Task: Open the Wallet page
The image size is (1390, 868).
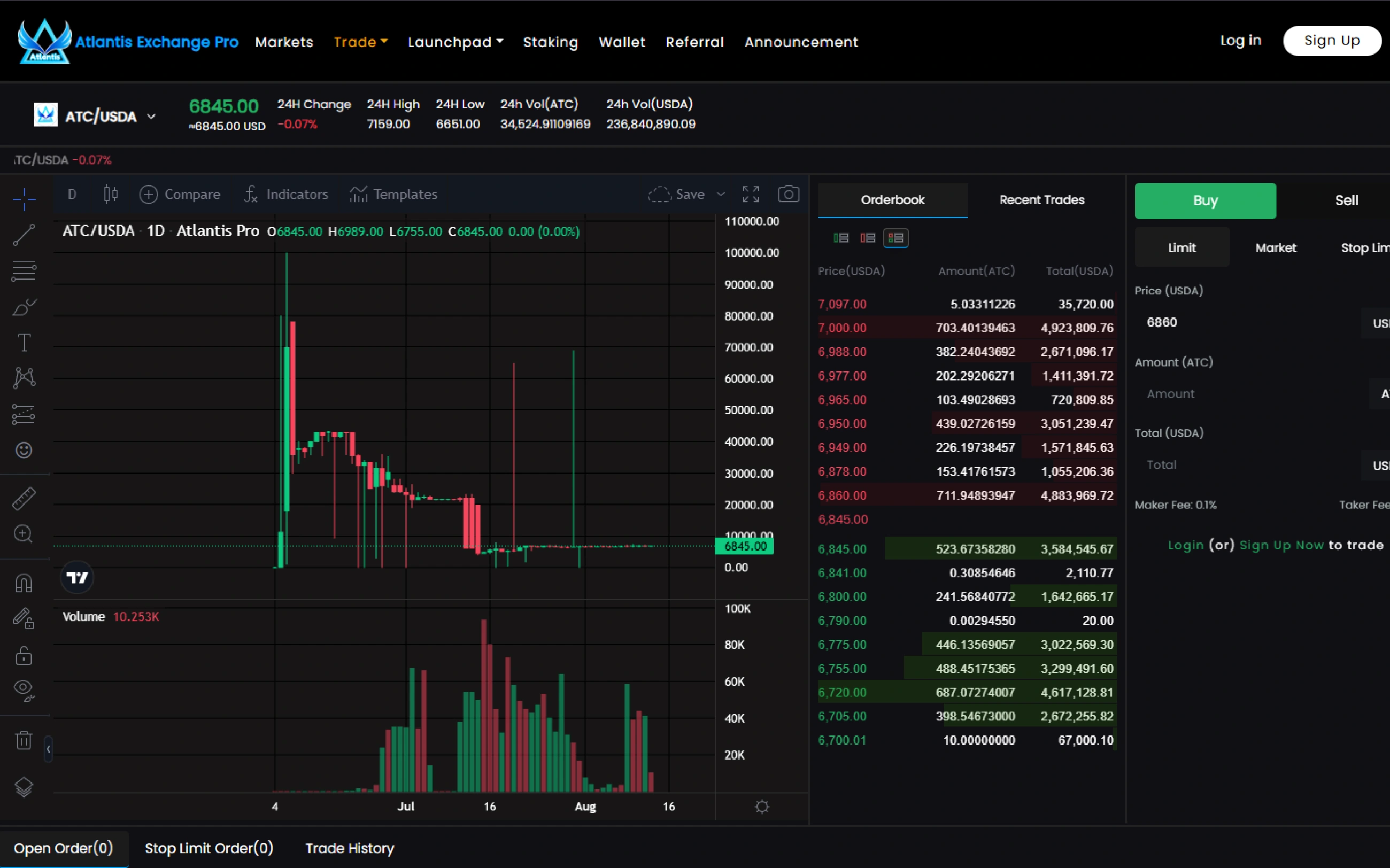Action: 622,42
